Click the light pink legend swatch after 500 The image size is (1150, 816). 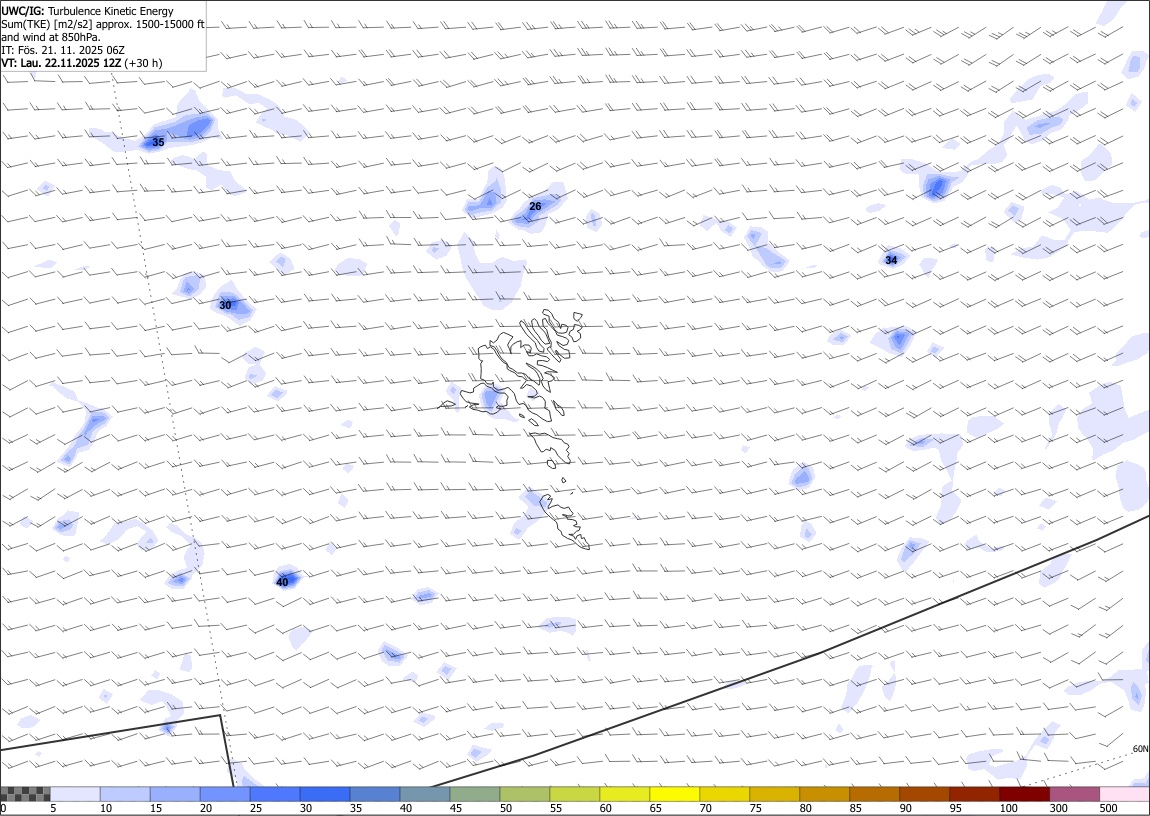tap(1124, 794)
